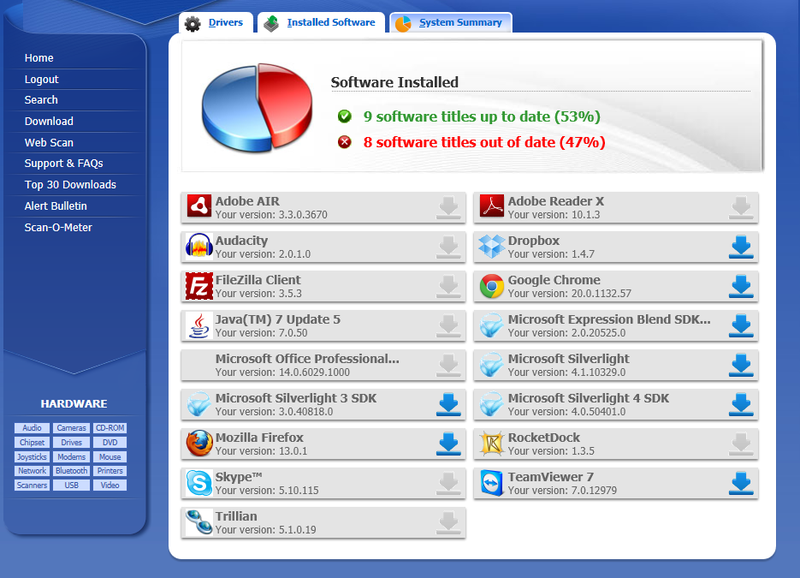This screenshot has height=578, width=800.
Task: Click greyed download arrow for Adobe Reader X
Action: 741,208
